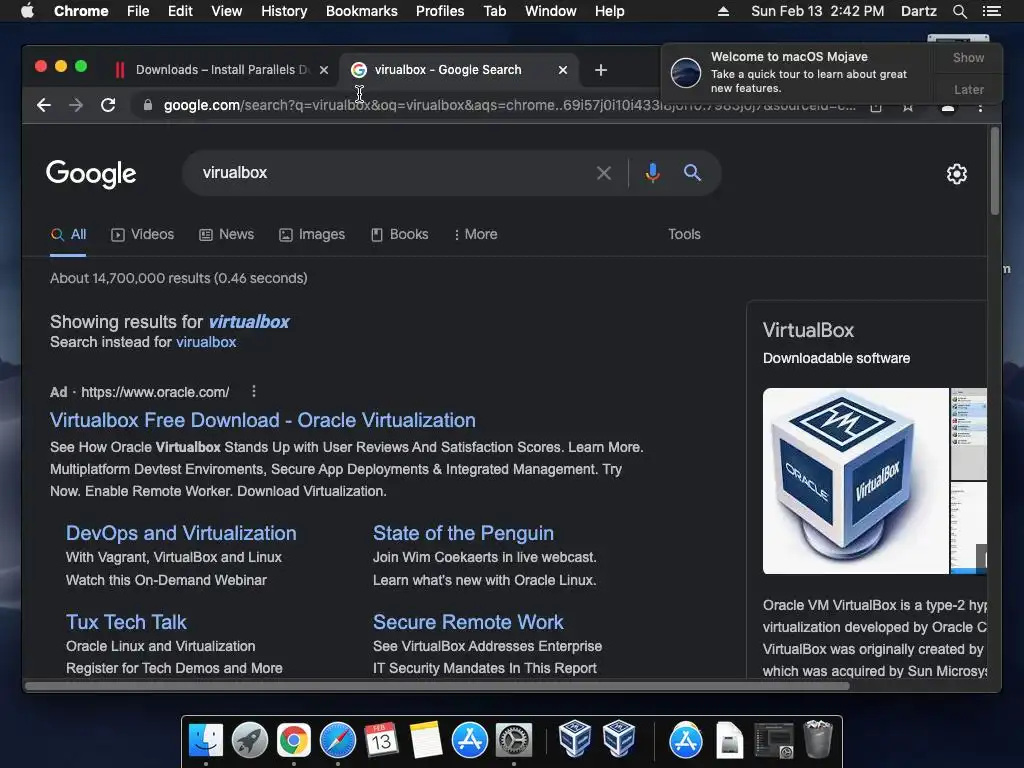Click the Google logo
1024x768 pixels.
click(x=91, y=174)
